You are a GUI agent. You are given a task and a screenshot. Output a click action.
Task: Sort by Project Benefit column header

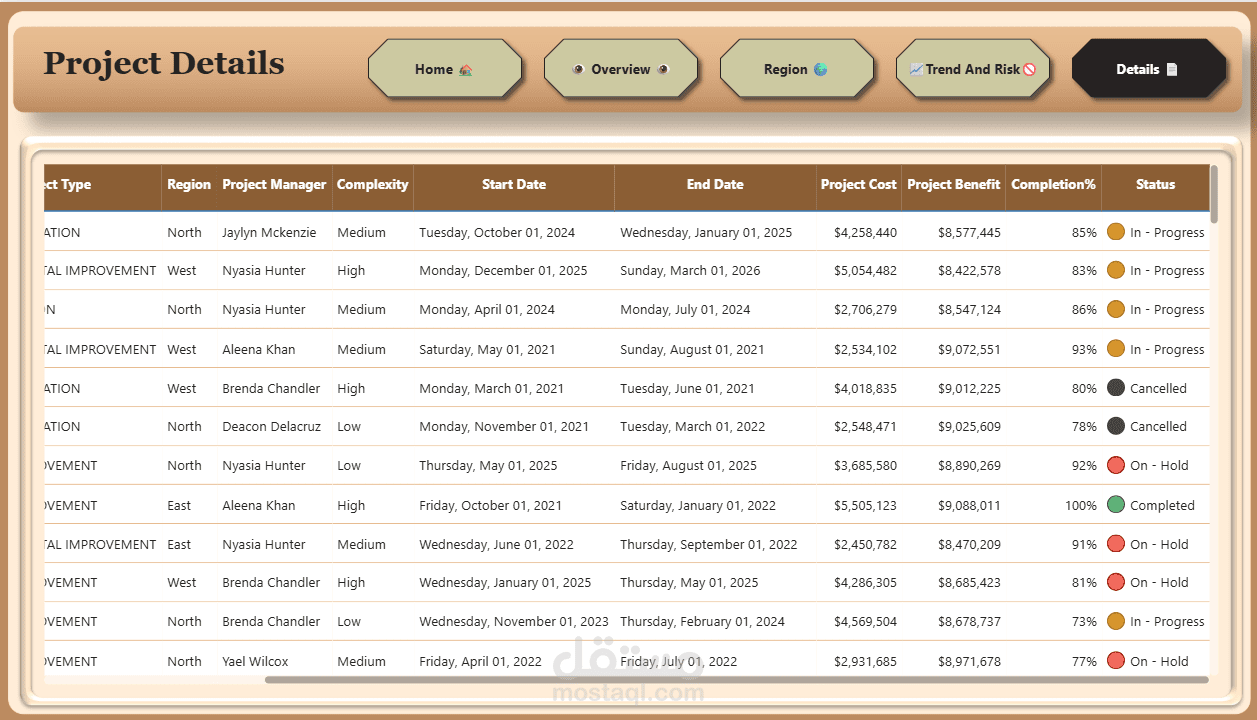[953, 184]
